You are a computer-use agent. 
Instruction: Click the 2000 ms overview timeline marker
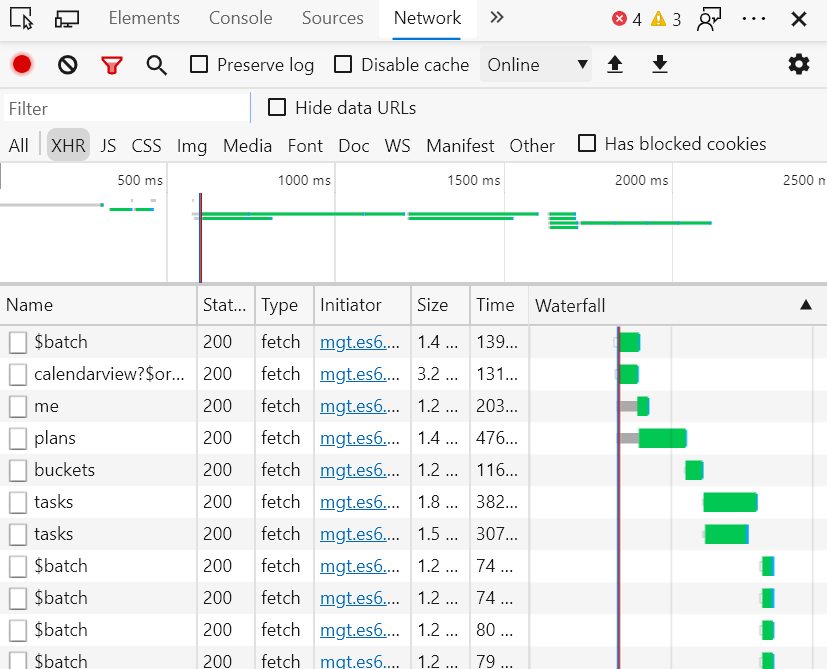pos(641,180)
